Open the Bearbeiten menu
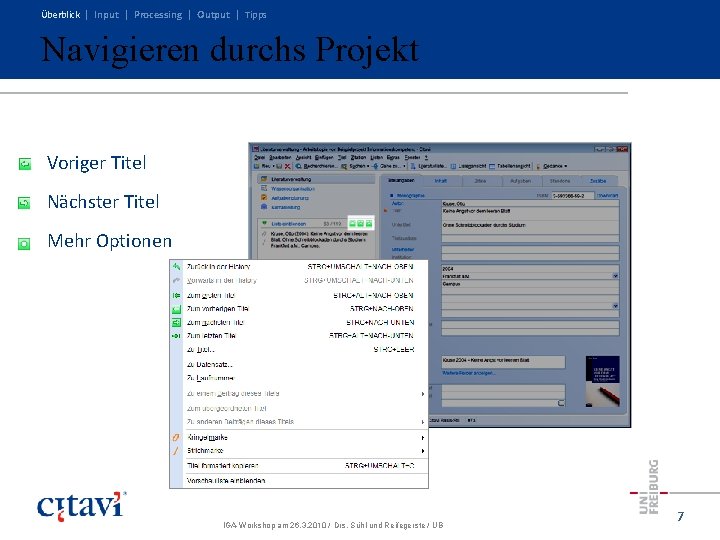720x540 pixels. 280,158
